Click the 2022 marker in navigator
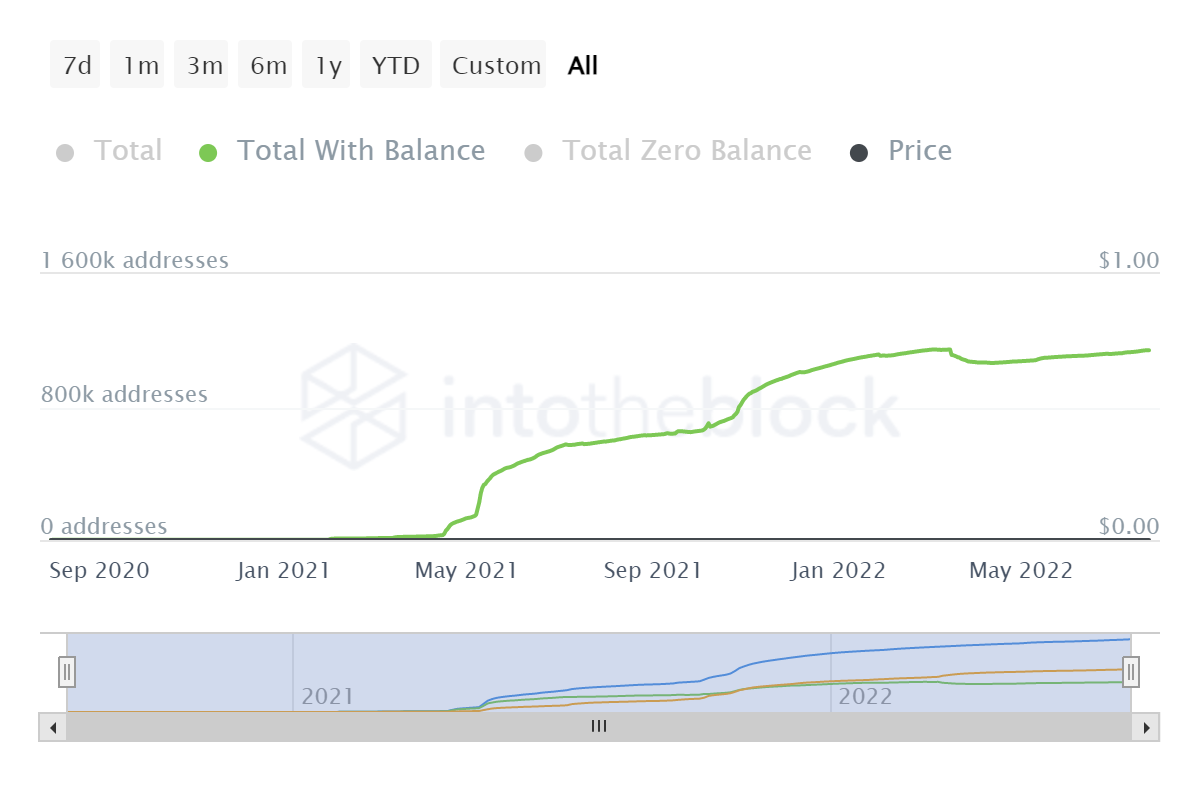 click(864, 696)
